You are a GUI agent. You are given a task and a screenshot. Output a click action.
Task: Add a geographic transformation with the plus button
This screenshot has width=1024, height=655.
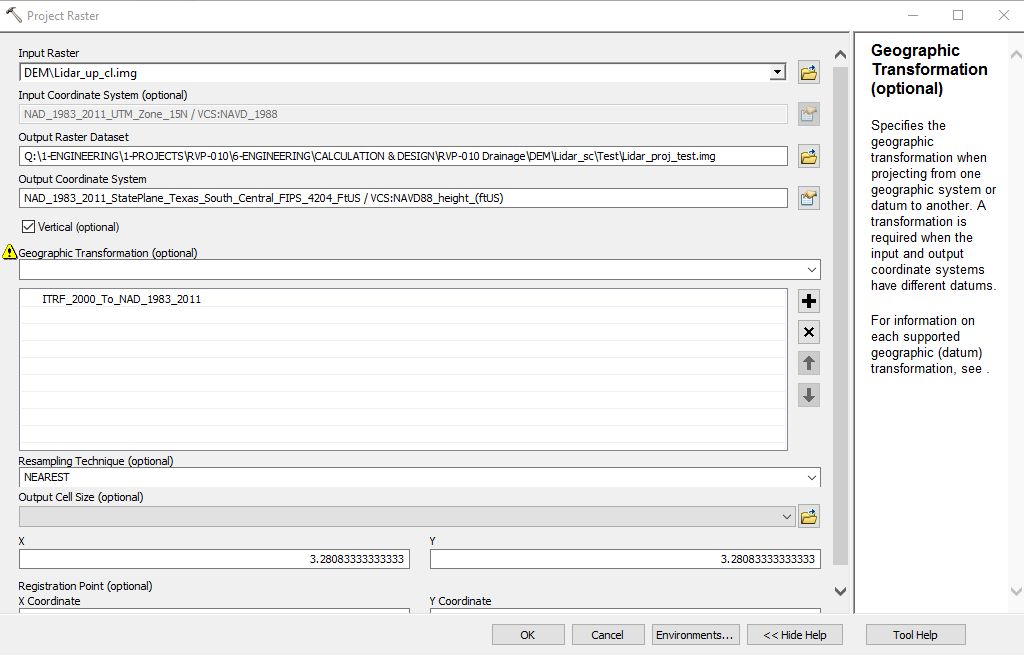808,301
